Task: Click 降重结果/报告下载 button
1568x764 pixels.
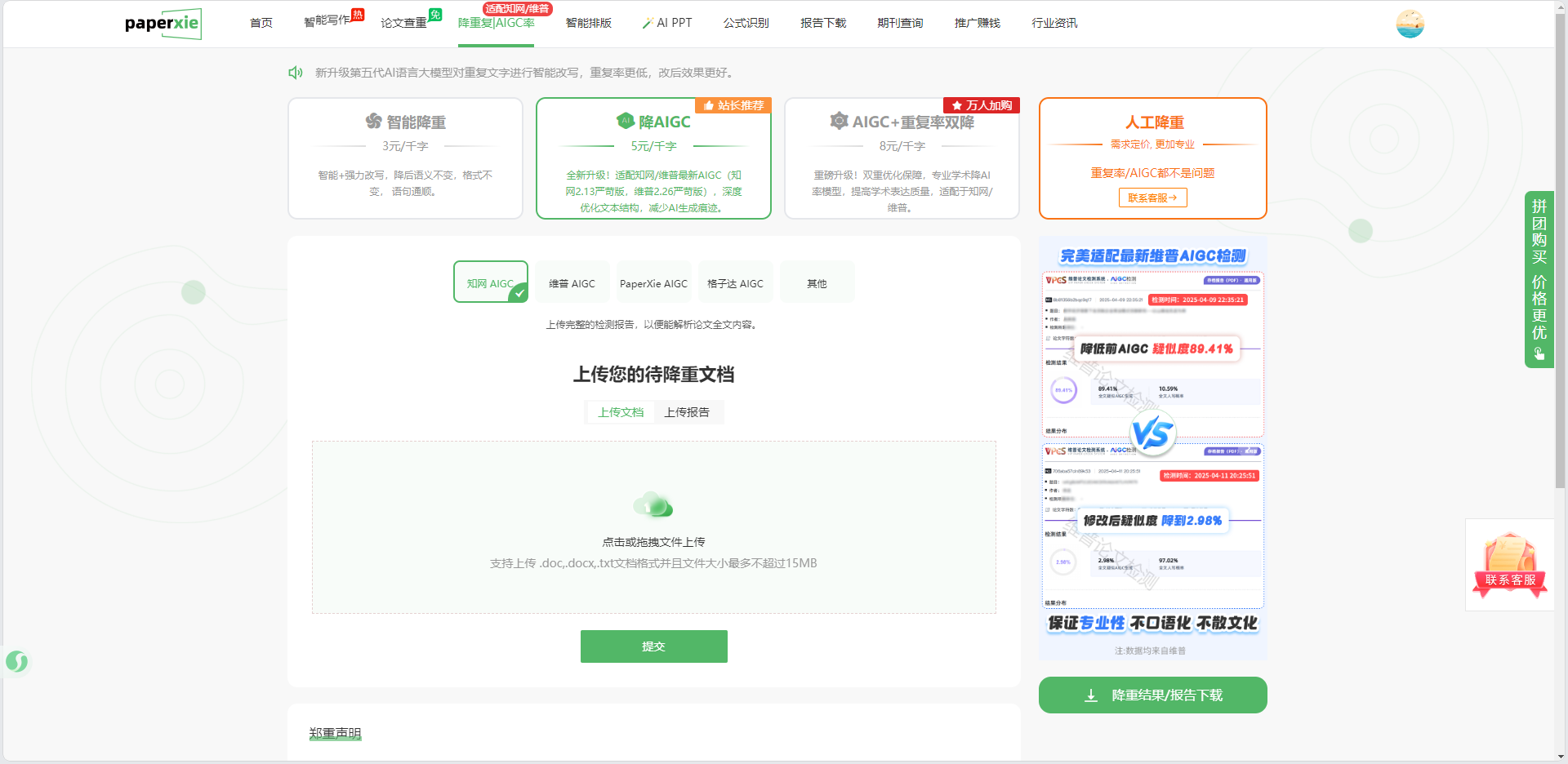Action: pos(1153,695)
